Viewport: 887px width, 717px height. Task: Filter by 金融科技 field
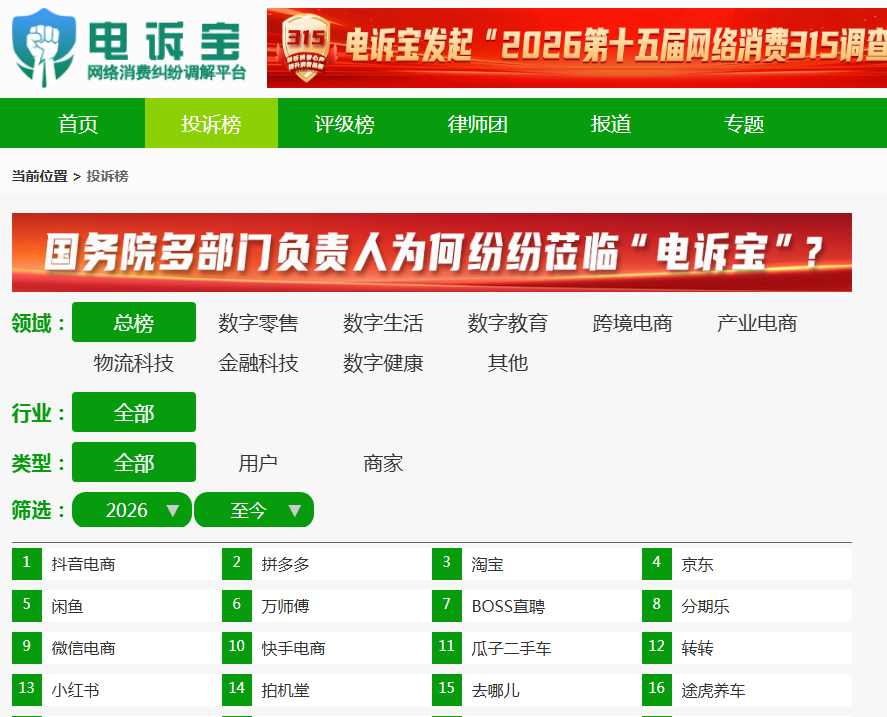point(258,363)
